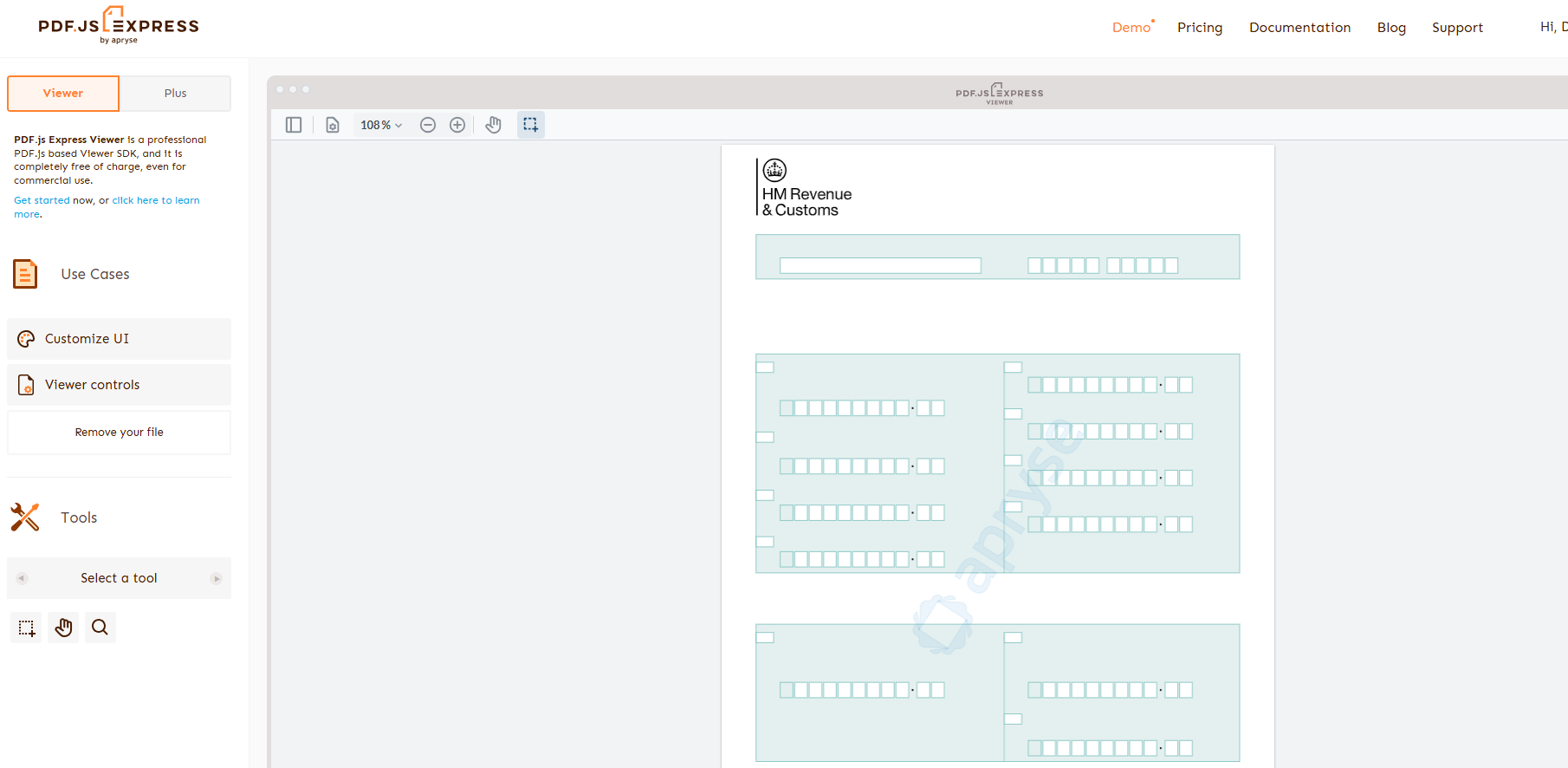Open Viewer controls option
This screenshot has height=768, width=1568.
pyautogui.click(x=120, y=385)
